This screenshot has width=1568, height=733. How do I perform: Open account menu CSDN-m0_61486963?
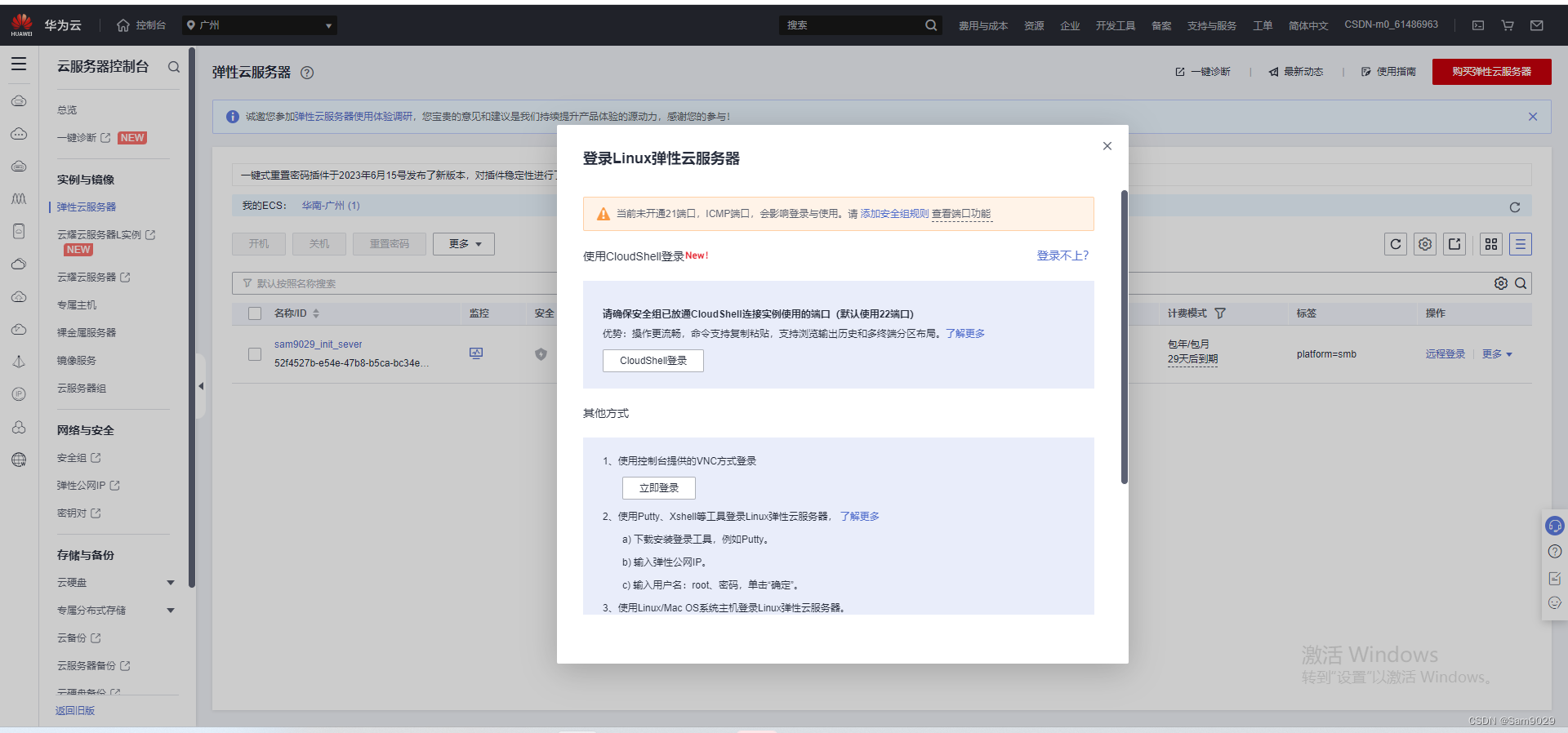[x=1391, y=24]
